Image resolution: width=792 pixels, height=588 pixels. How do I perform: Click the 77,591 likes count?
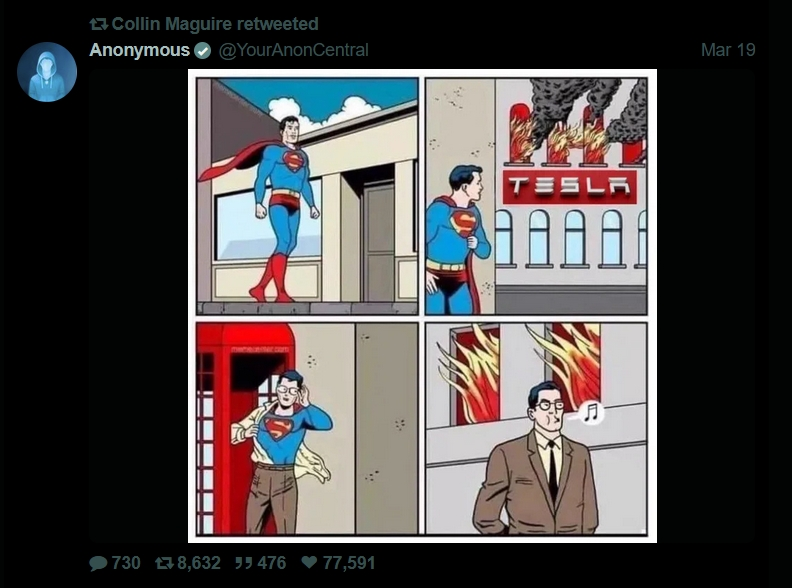tap(349, 563)
